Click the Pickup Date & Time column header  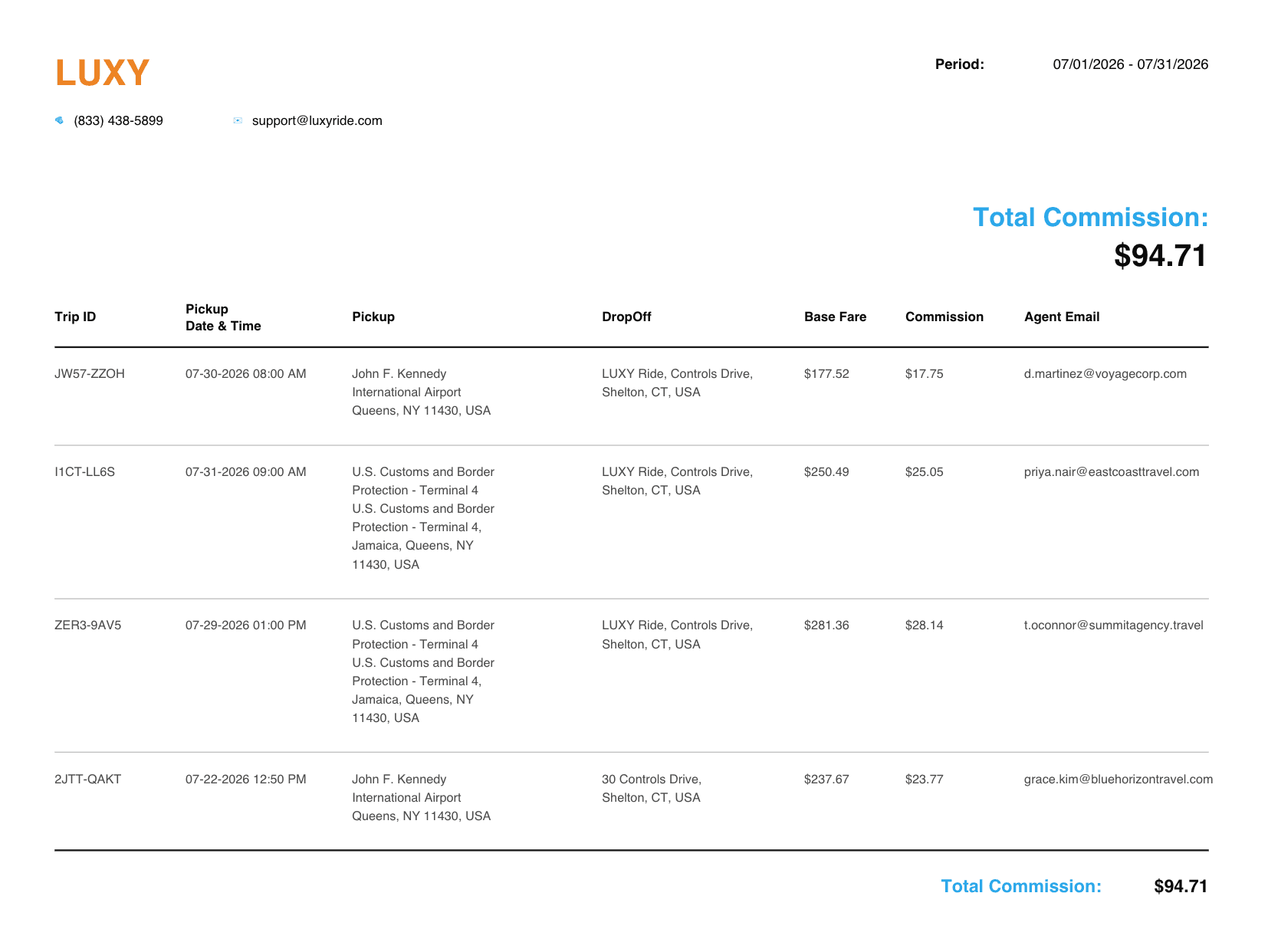[x=223, y=317]
